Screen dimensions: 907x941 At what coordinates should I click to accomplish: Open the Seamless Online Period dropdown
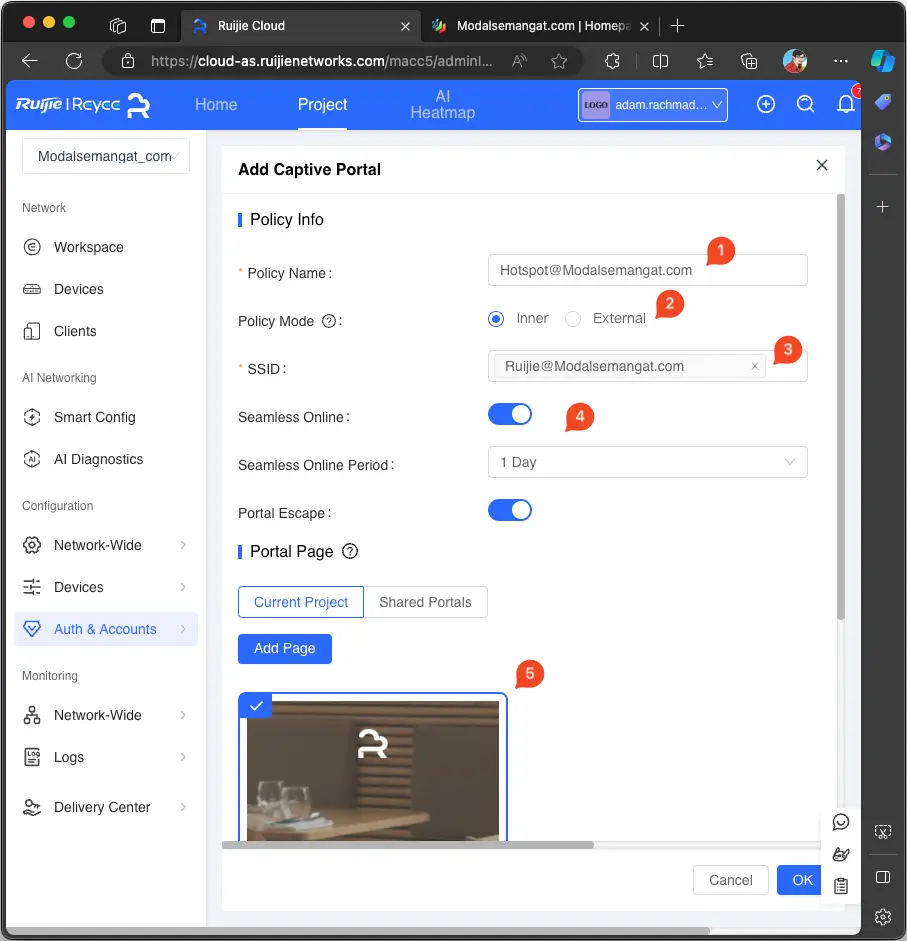tap(648, 462)
